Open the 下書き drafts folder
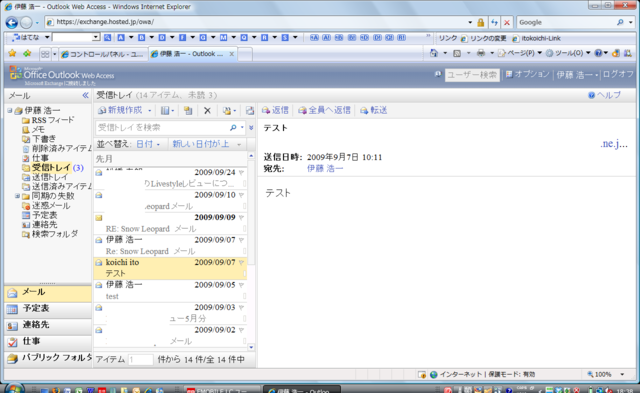This screenshot has width=640, height=393. [39, 139]
